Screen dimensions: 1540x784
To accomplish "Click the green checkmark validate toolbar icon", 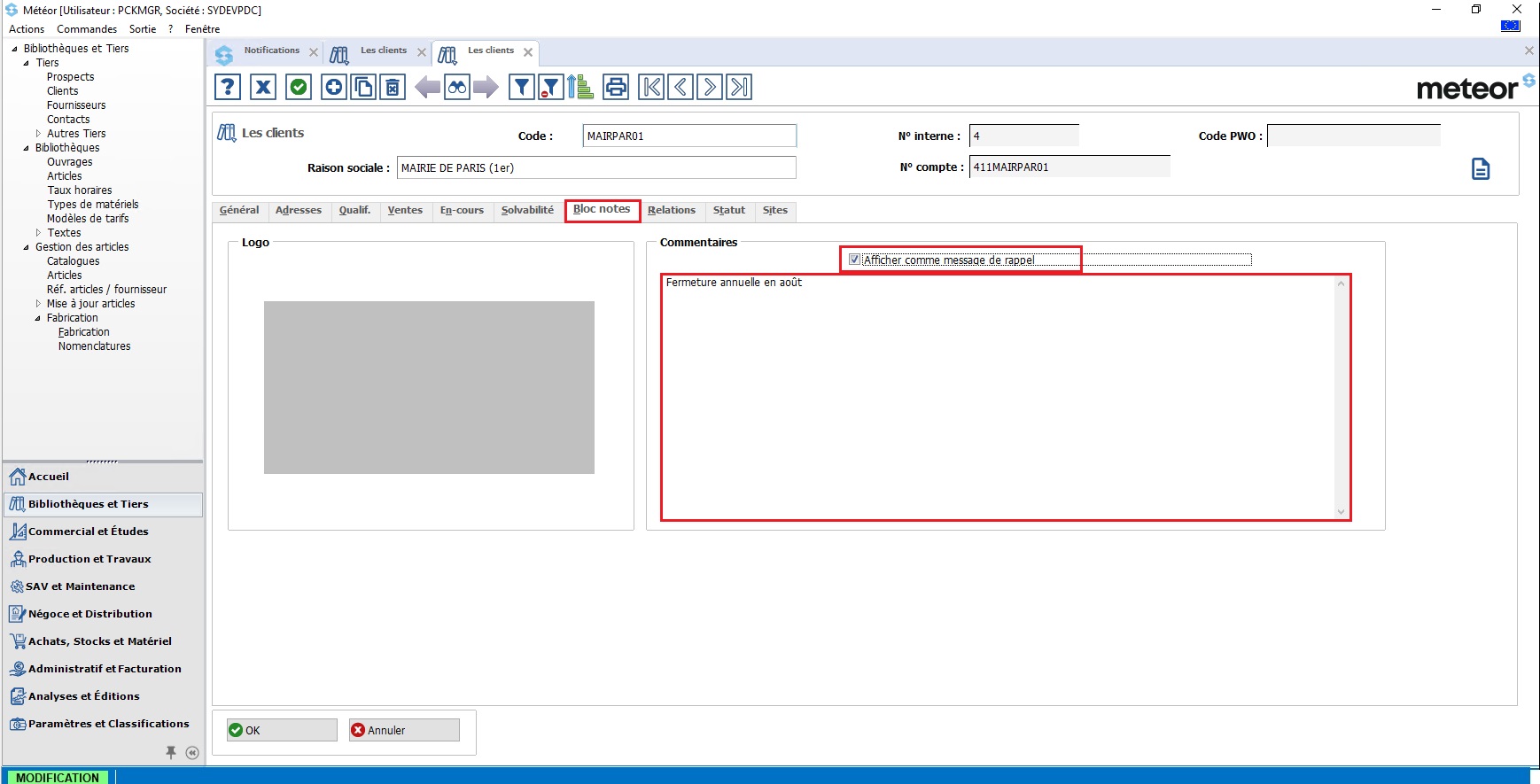I will tap(299, 87).
